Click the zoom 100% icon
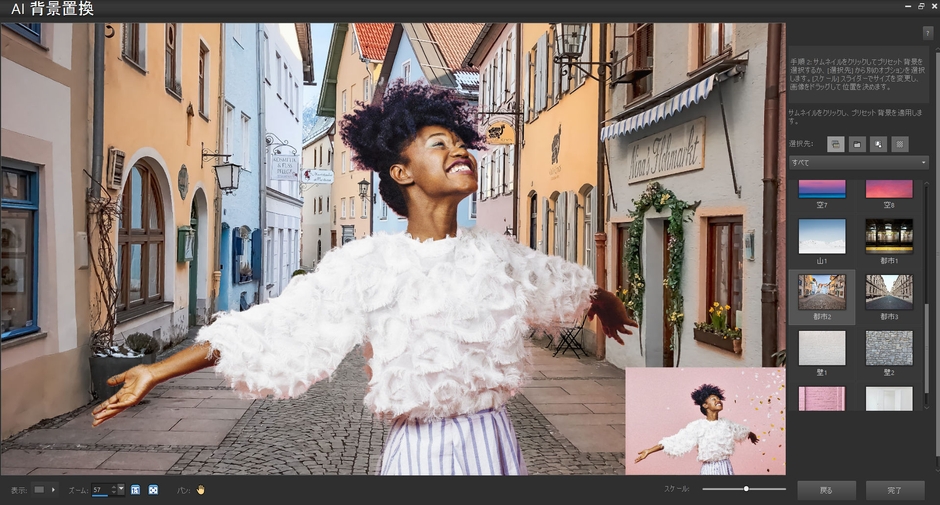The image size is (940, 505). tap(136, 490)
